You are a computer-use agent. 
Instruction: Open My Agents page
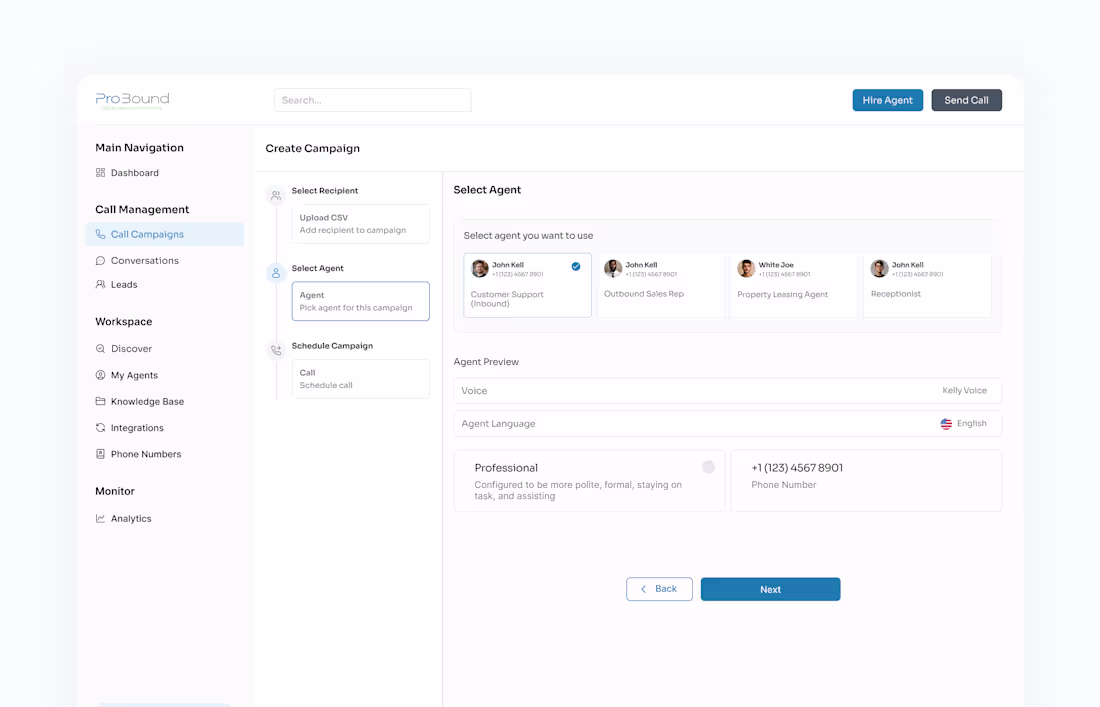[x=134, y=375]
